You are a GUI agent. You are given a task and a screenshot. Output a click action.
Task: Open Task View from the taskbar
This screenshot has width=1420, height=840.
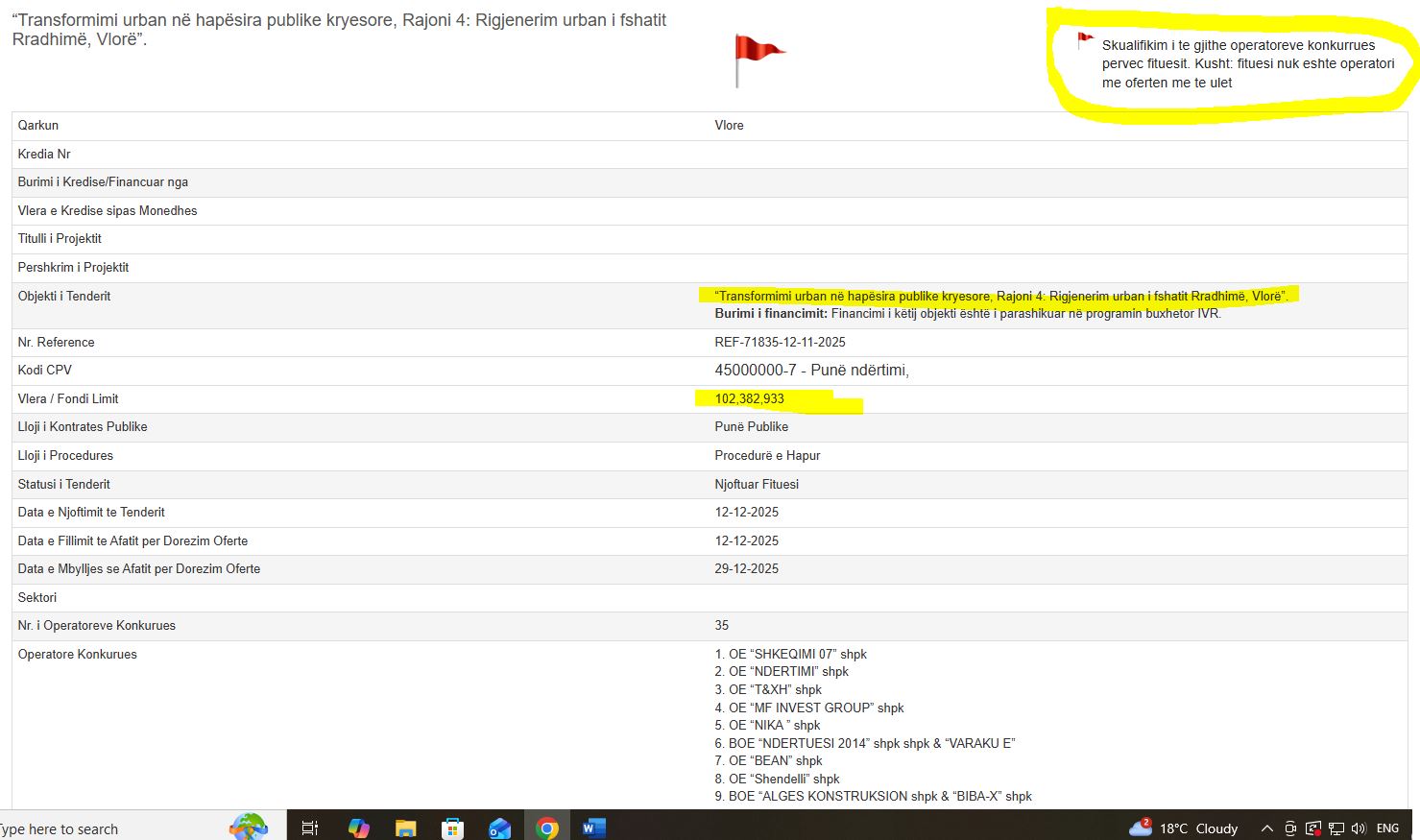coord(310,828)
